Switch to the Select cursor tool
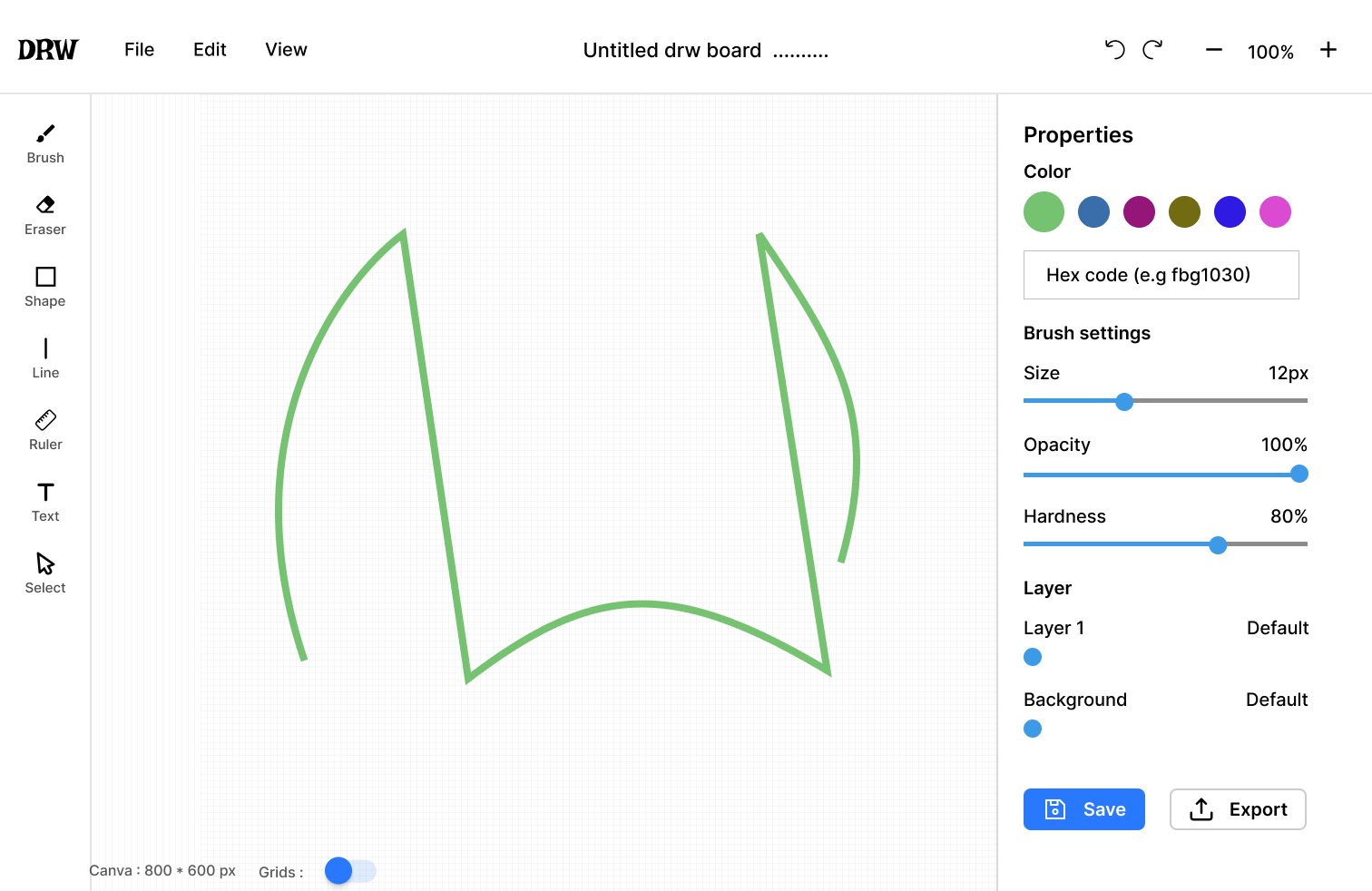This screenshot has width=1372, height=891. (x=45, y=574)
